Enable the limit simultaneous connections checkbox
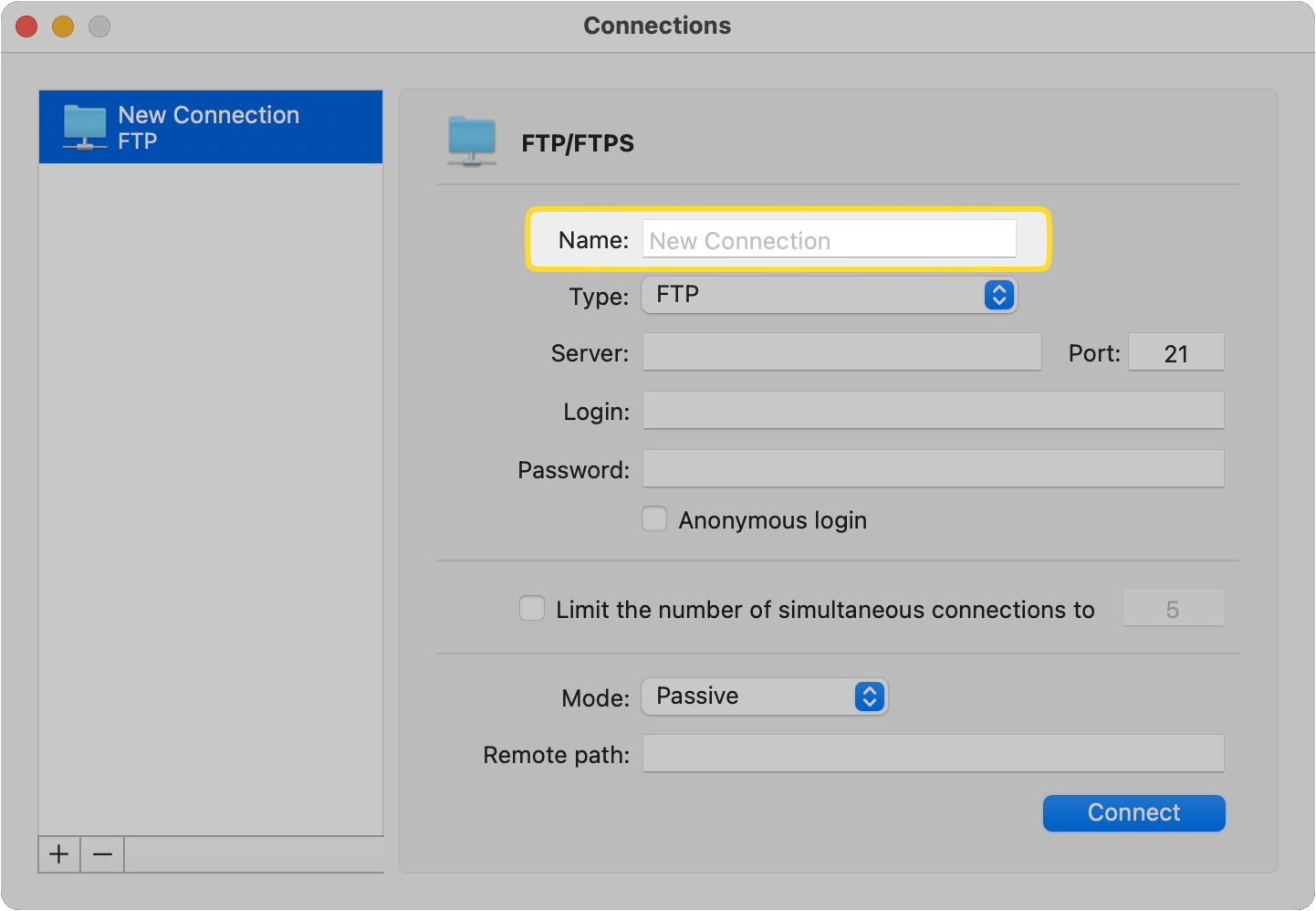Screen dimensions: 1316x911 (532, 608)
